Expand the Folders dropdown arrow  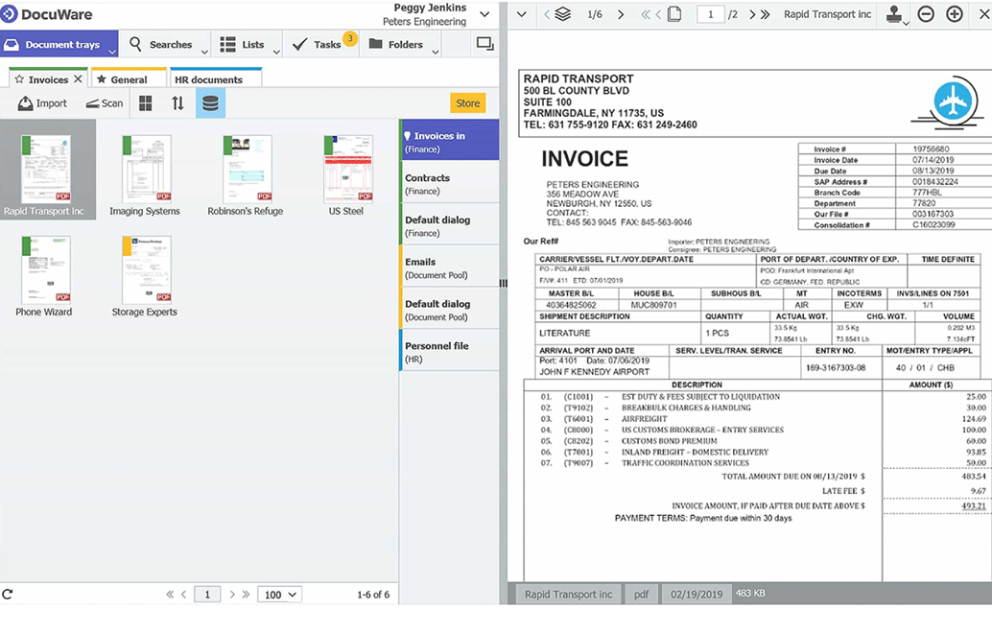pos(435,51)
